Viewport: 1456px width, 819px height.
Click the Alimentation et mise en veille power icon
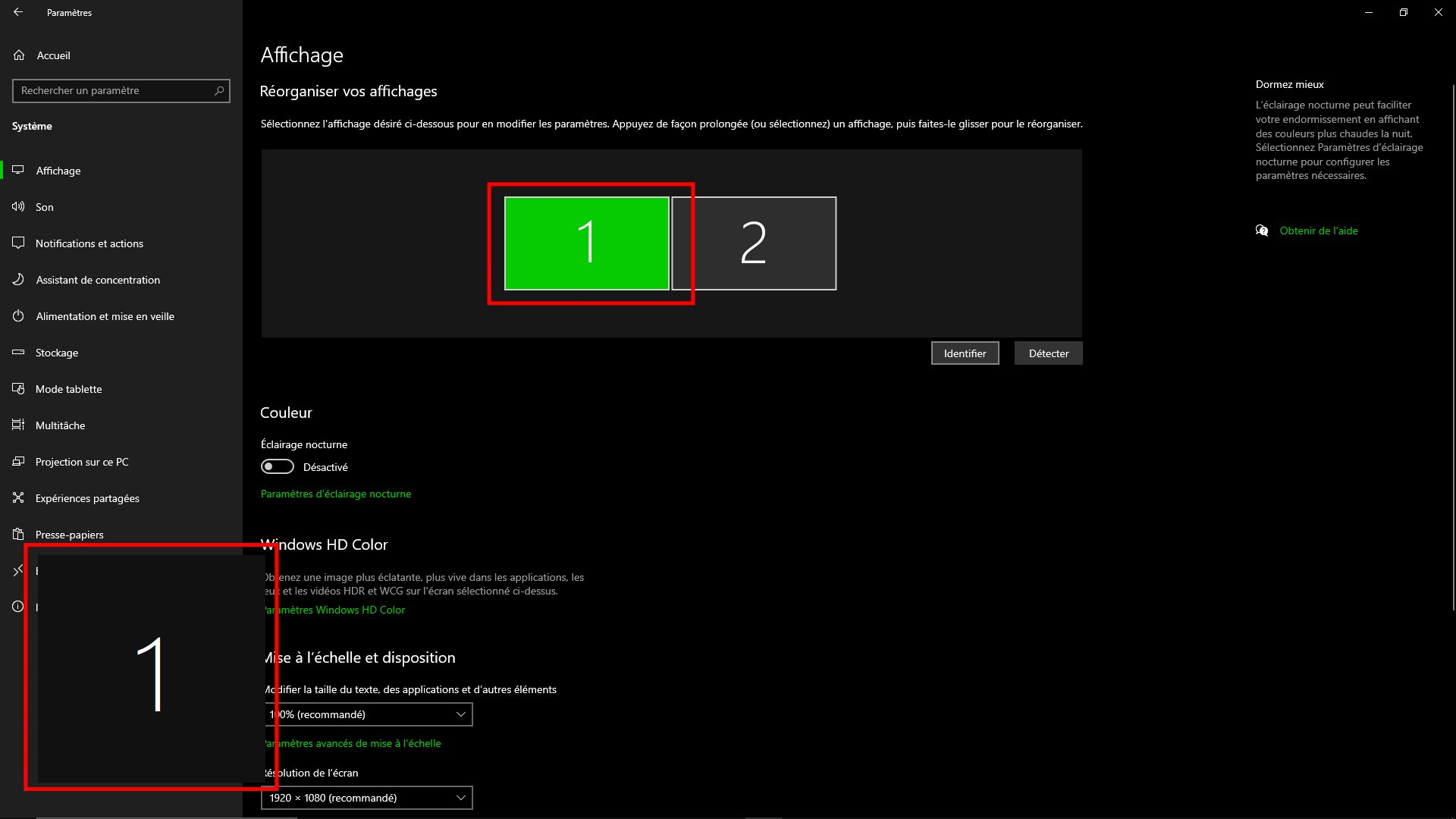point(18,316)
